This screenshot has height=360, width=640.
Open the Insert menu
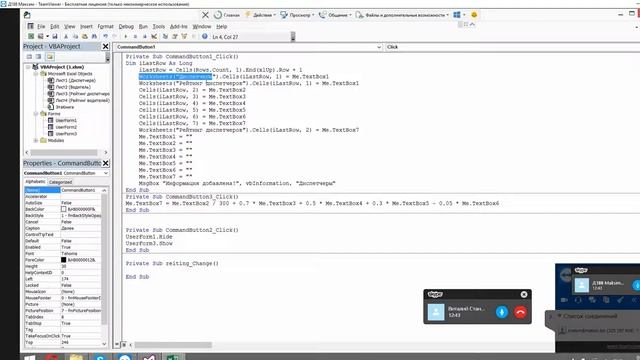[x=86, y=27]
